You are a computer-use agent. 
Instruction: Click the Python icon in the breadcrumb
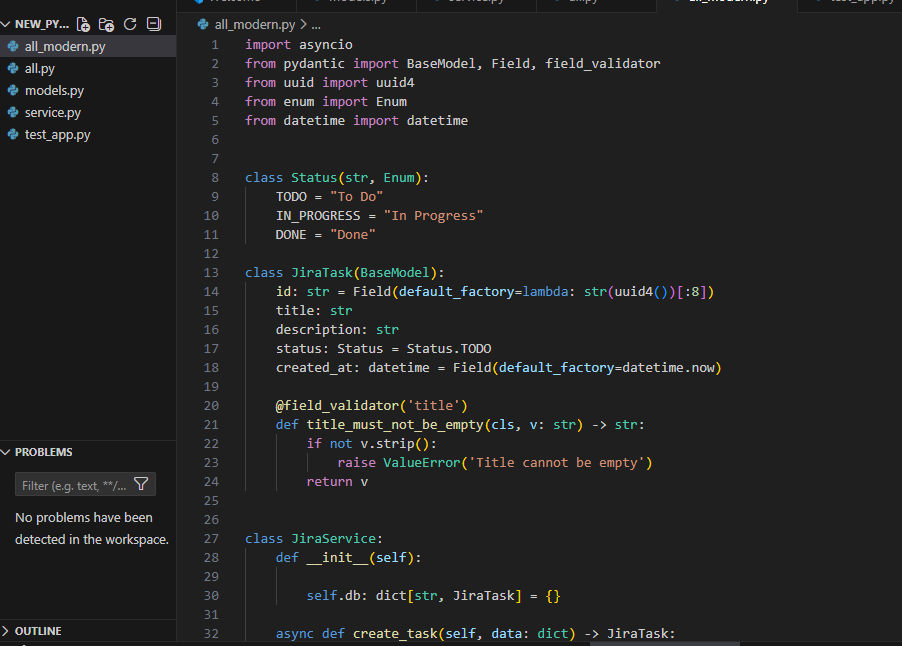[x=204, y=24]
